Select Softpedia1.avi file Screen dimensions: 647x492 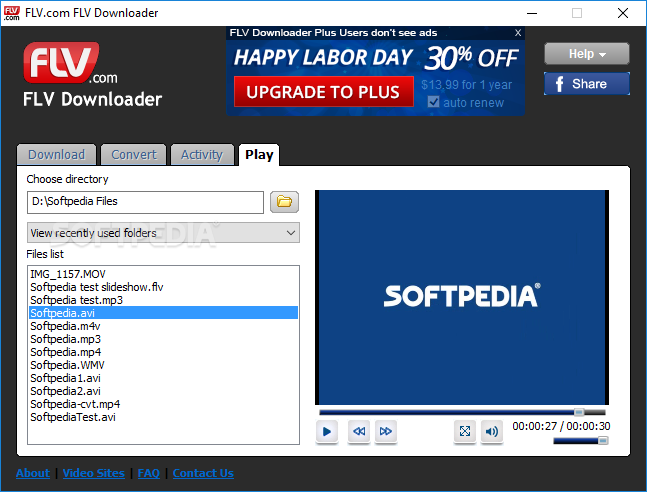163,378
